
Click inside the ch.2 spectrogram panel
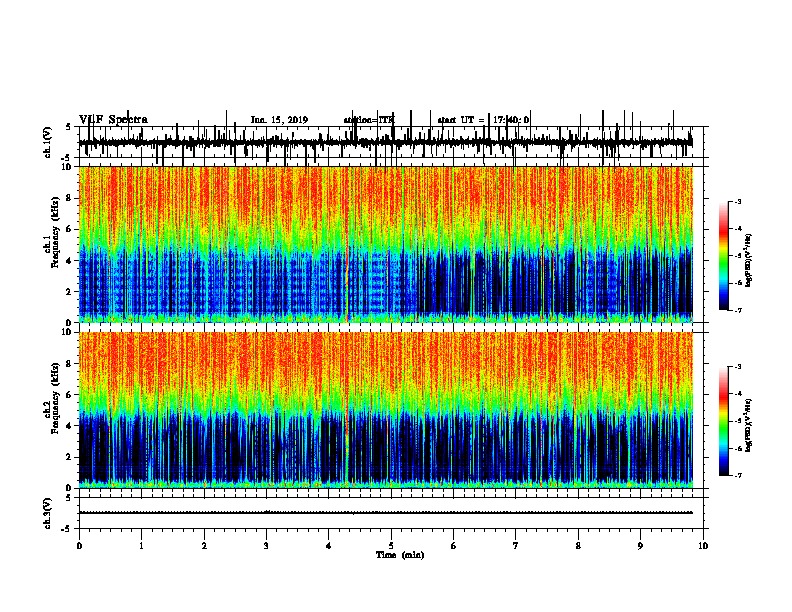pos(385,410)
